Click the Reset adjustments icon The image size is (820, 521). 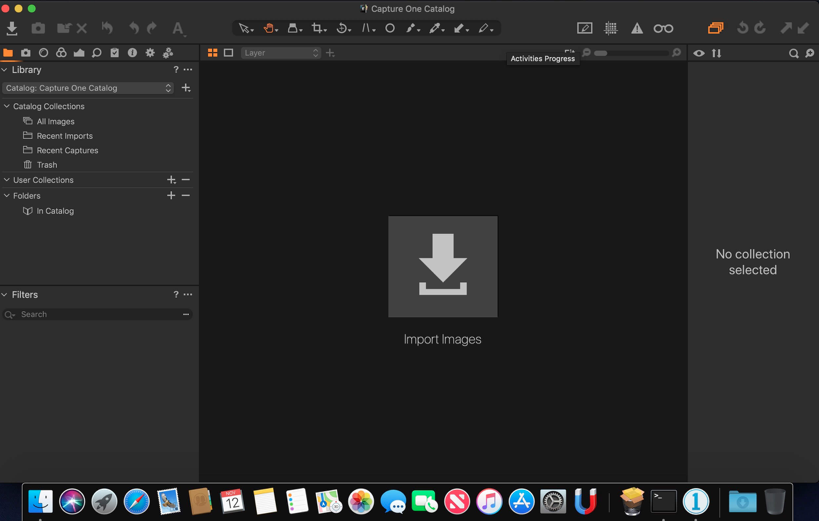(x=107, y=28)
